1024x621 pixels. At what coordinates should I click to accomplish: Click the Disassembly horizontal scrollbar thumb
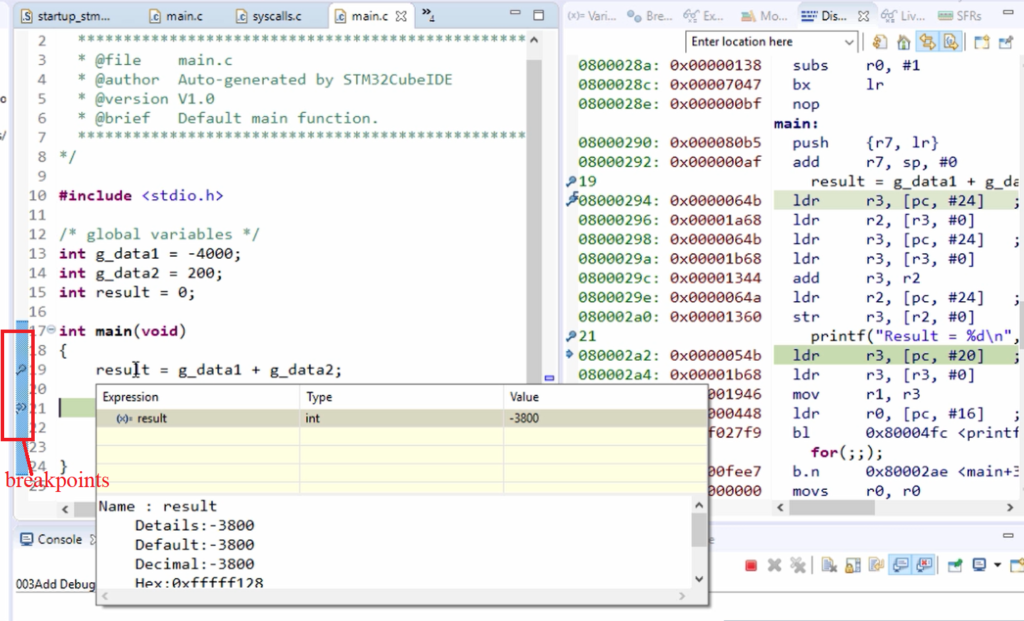832,507
